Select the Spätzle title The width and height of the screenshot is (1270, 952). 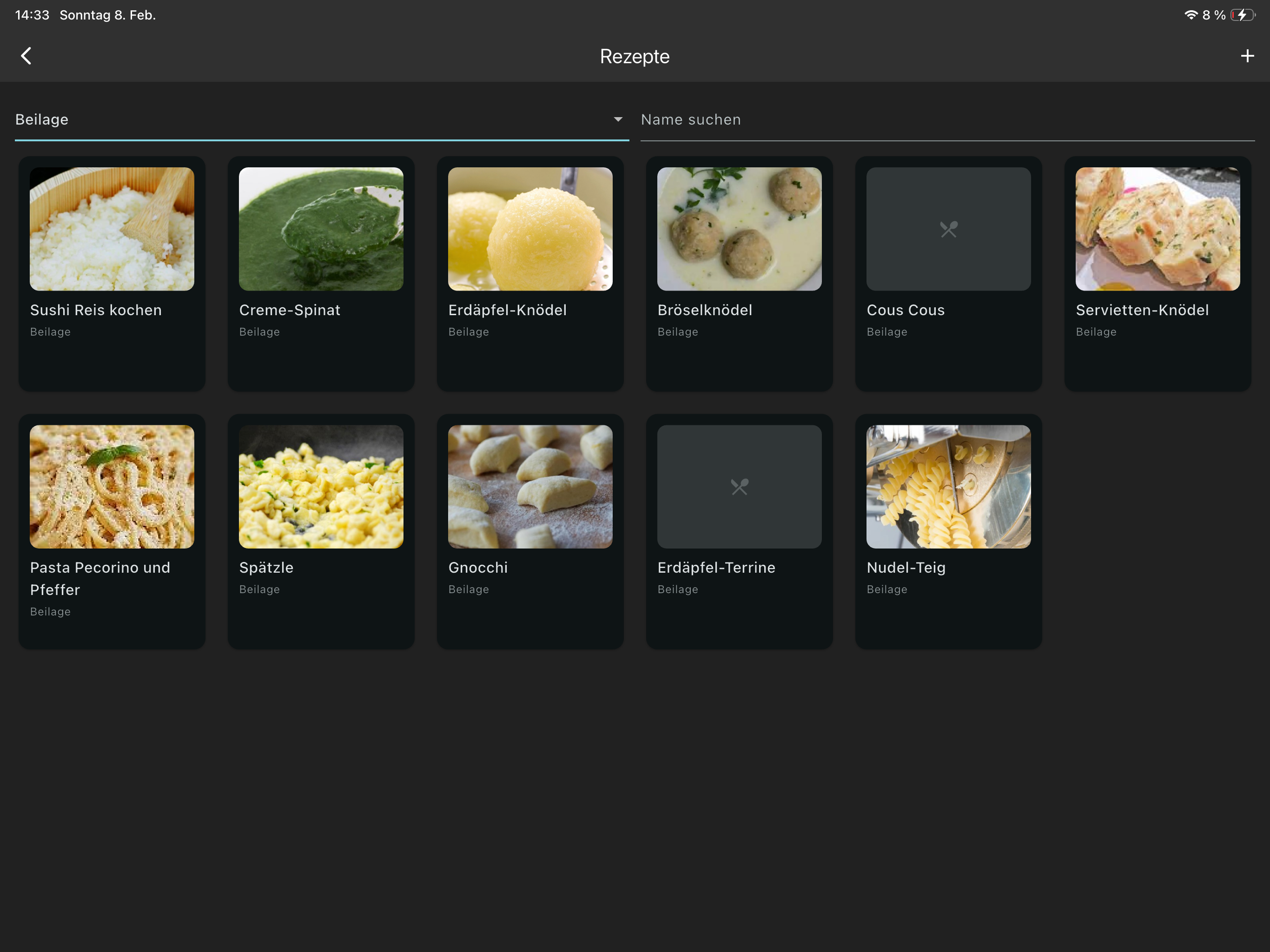(x=266, y=568)
